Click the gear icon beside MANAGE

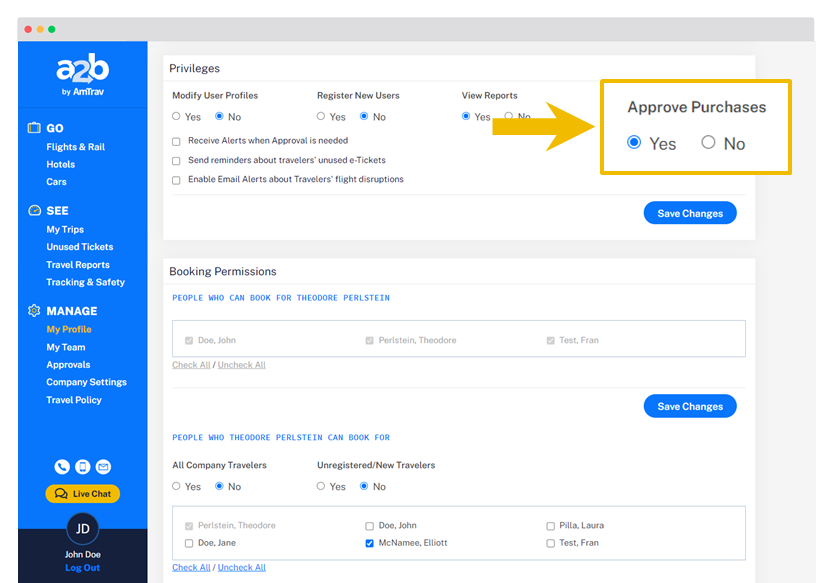click(x=34, y=311)
